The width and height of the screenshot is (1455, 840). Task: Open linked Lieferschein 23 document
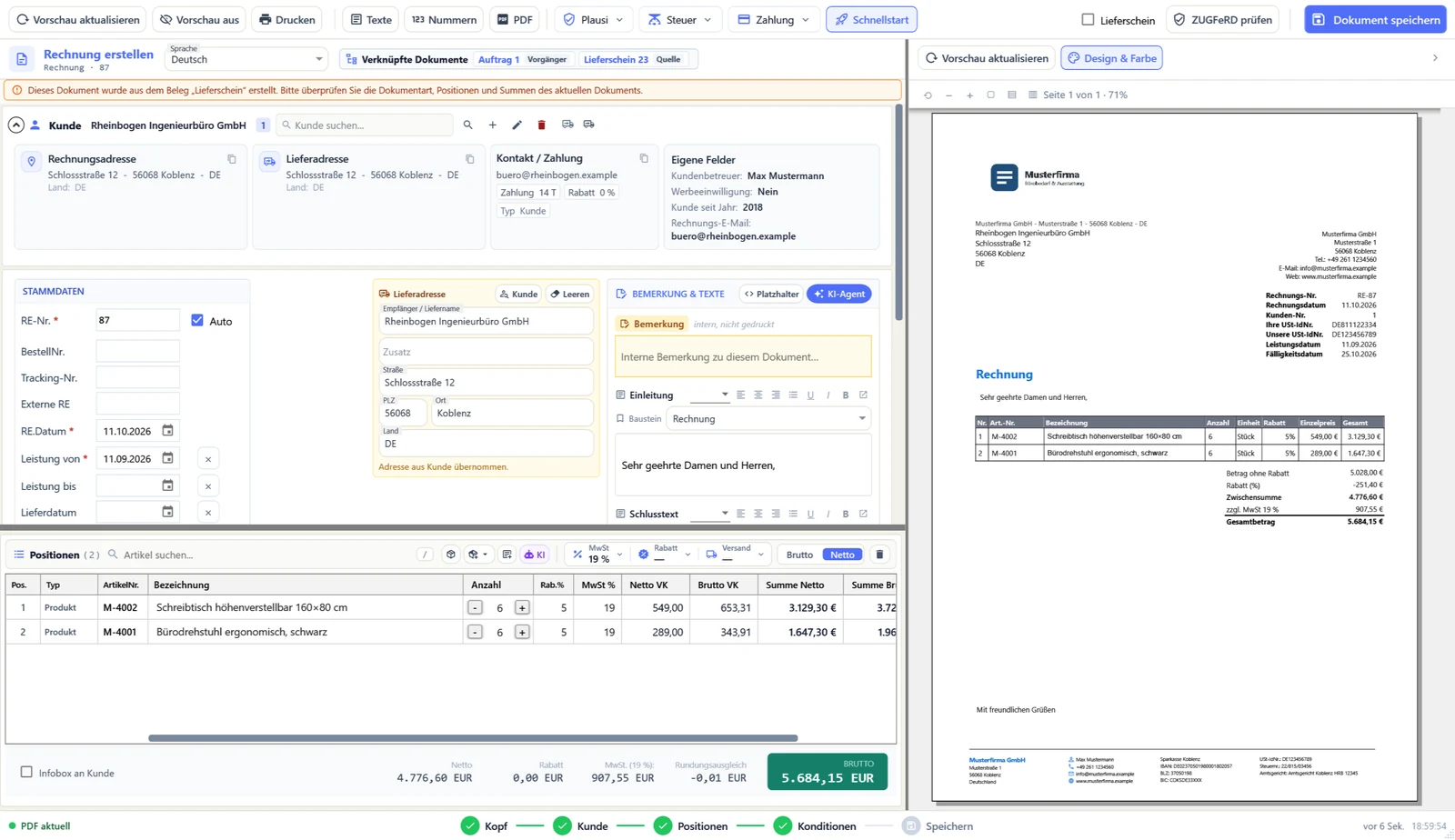616,59
